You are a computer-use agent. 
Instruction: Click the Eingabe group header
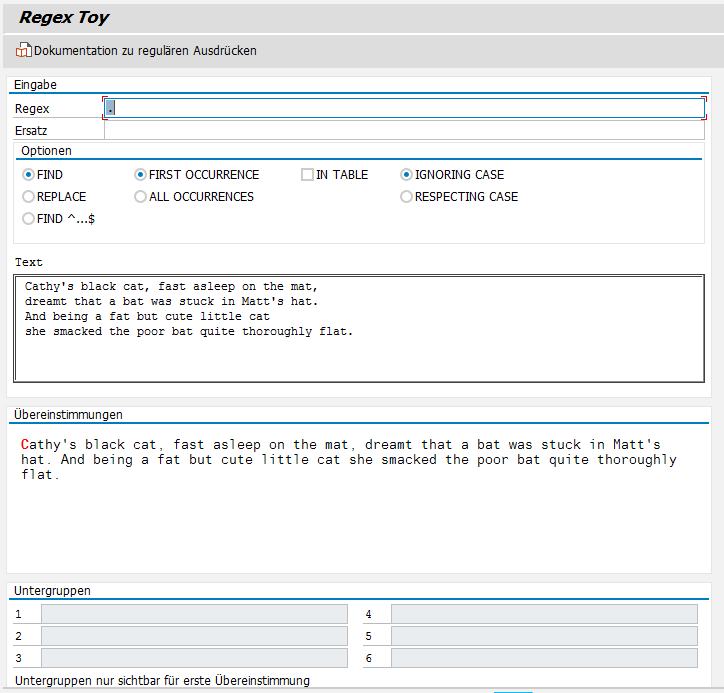pos(35,85)
